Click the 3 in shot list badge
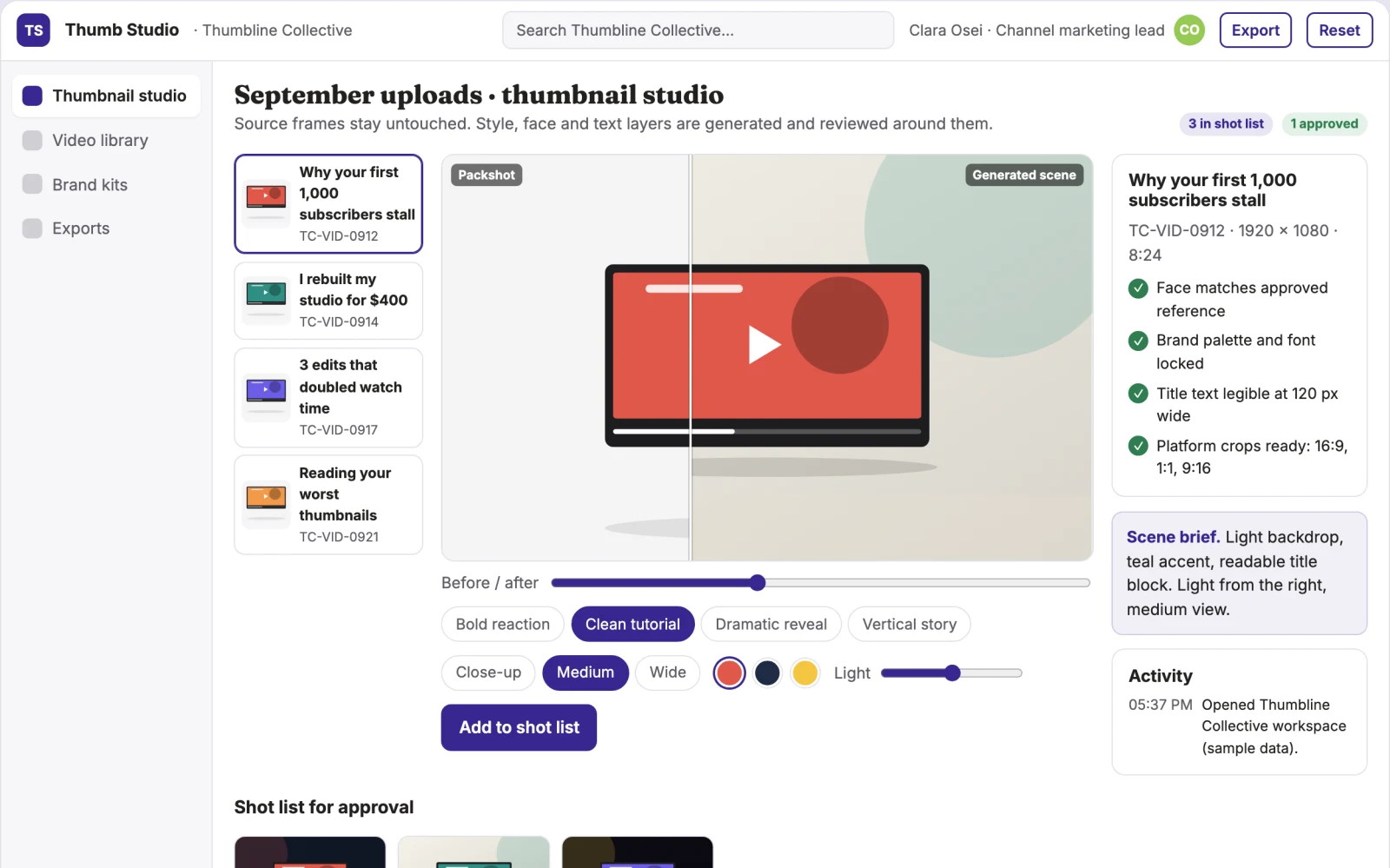1390x868 pixels. coord(1226,124)
